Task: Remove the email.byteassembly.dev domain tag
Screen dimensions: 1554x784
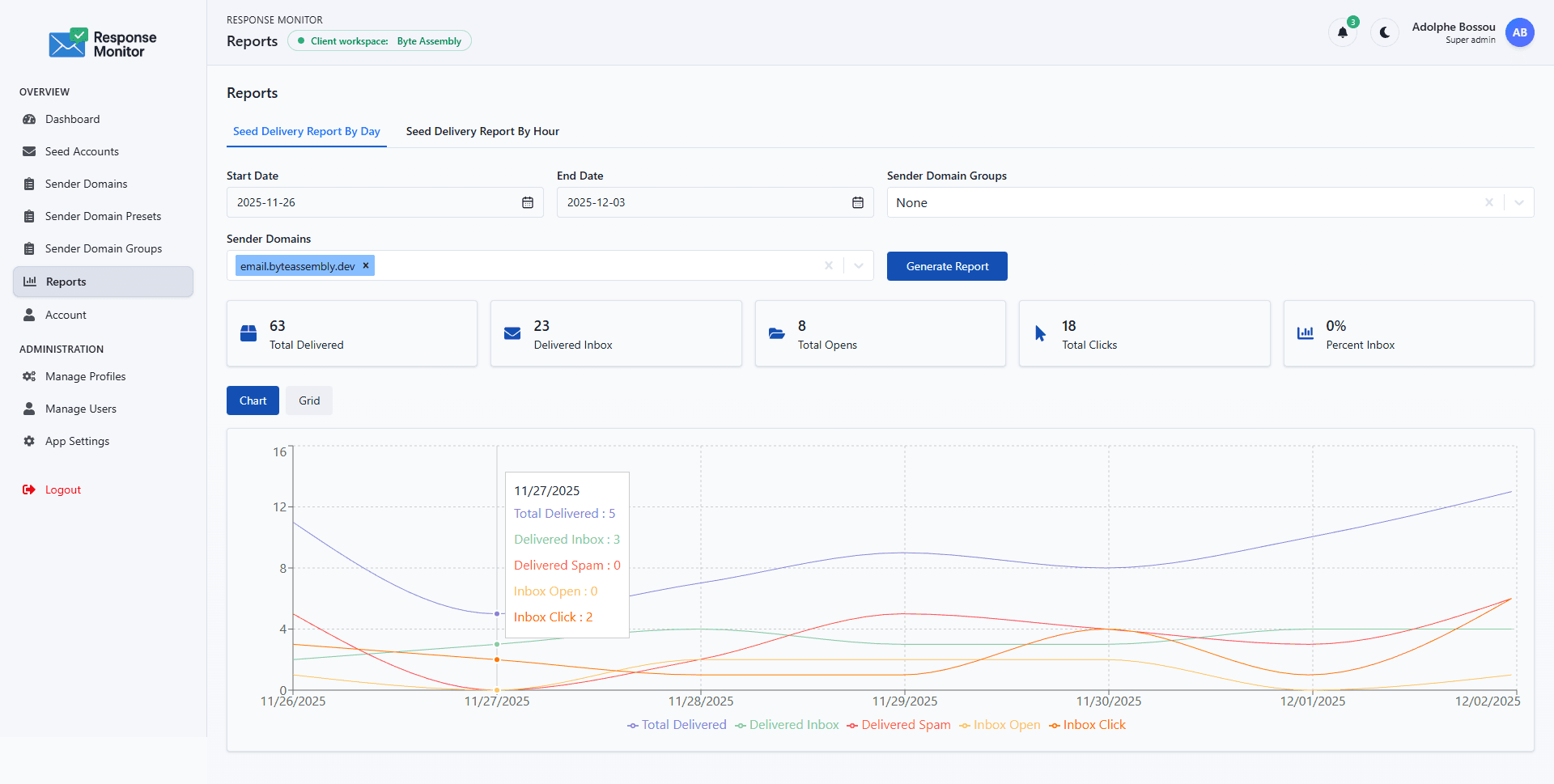Action: [366, 265]
